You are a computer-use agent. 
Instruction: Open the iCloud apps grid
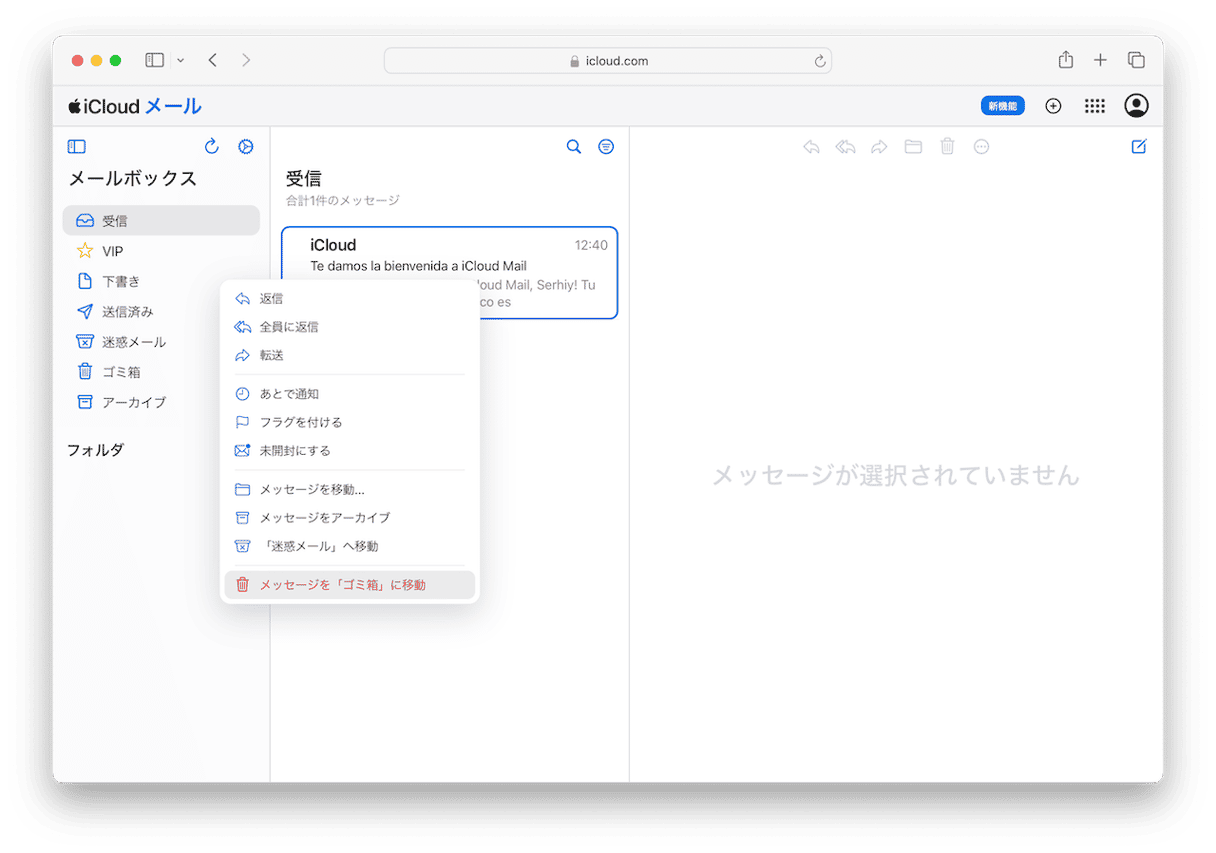point(1095,106)
